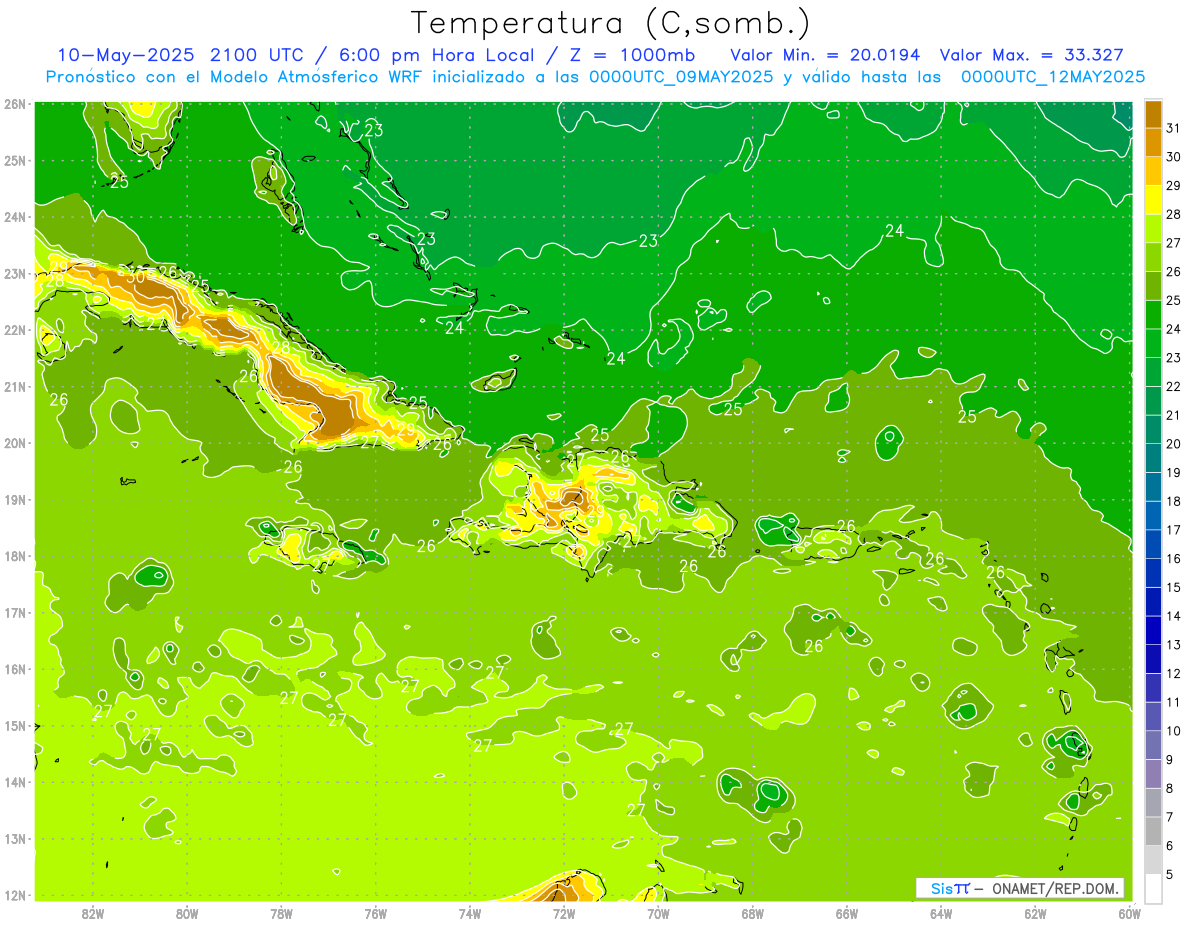
Task: Click the 82W longitude axis label
Action: 93,914
